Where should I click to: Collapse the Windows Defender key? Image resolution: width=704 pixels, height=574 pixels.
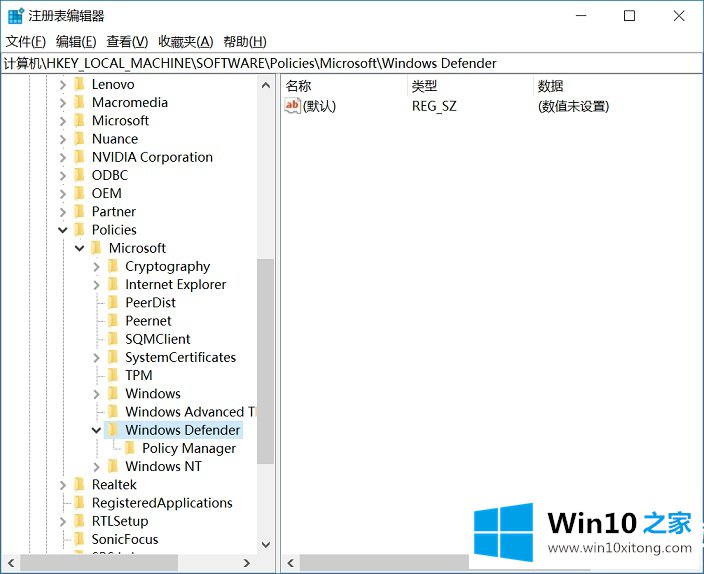click(x=96, y=430)
